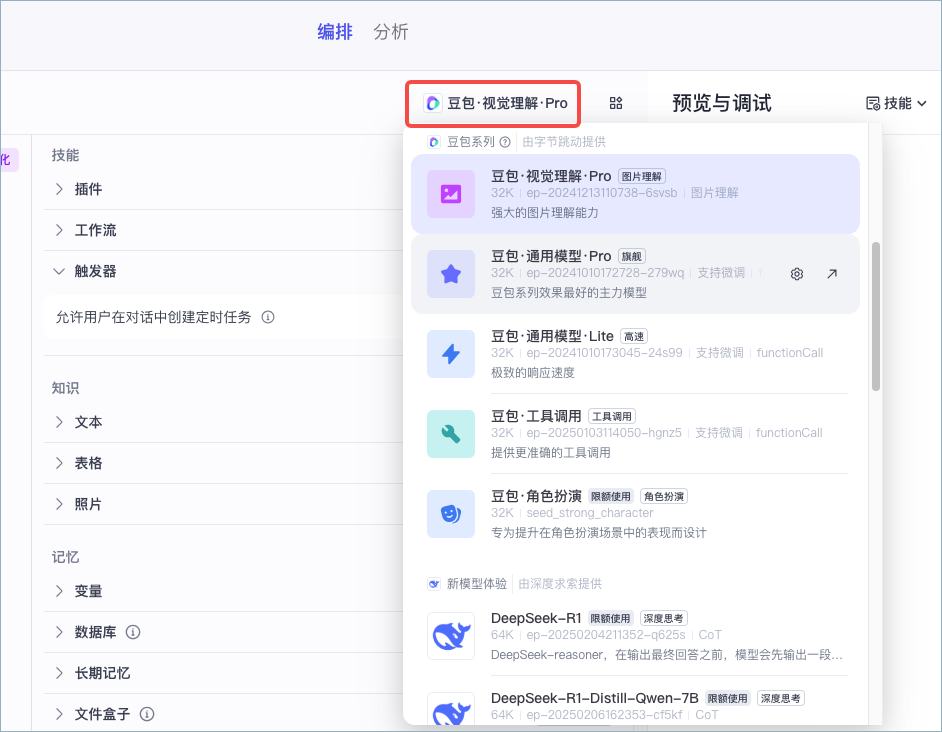Click the 高速 tag on 通用模型·Lite
Viewport: 942px width, 732px height.
pos(634,337)
